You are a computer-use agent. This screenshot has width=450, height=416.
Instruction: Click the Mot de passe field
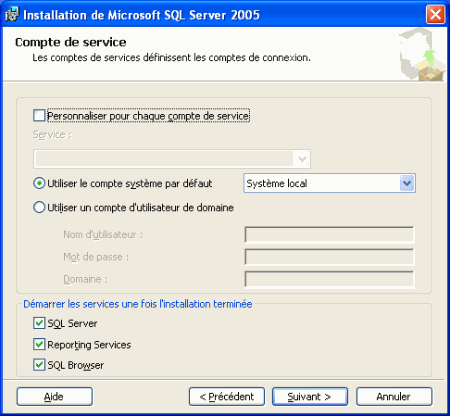point(329,257)
